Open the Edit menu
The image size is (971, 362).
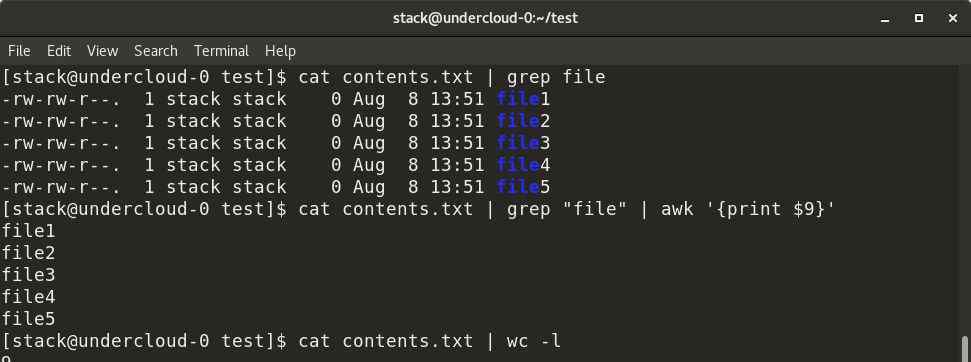[x=59, y=51]
